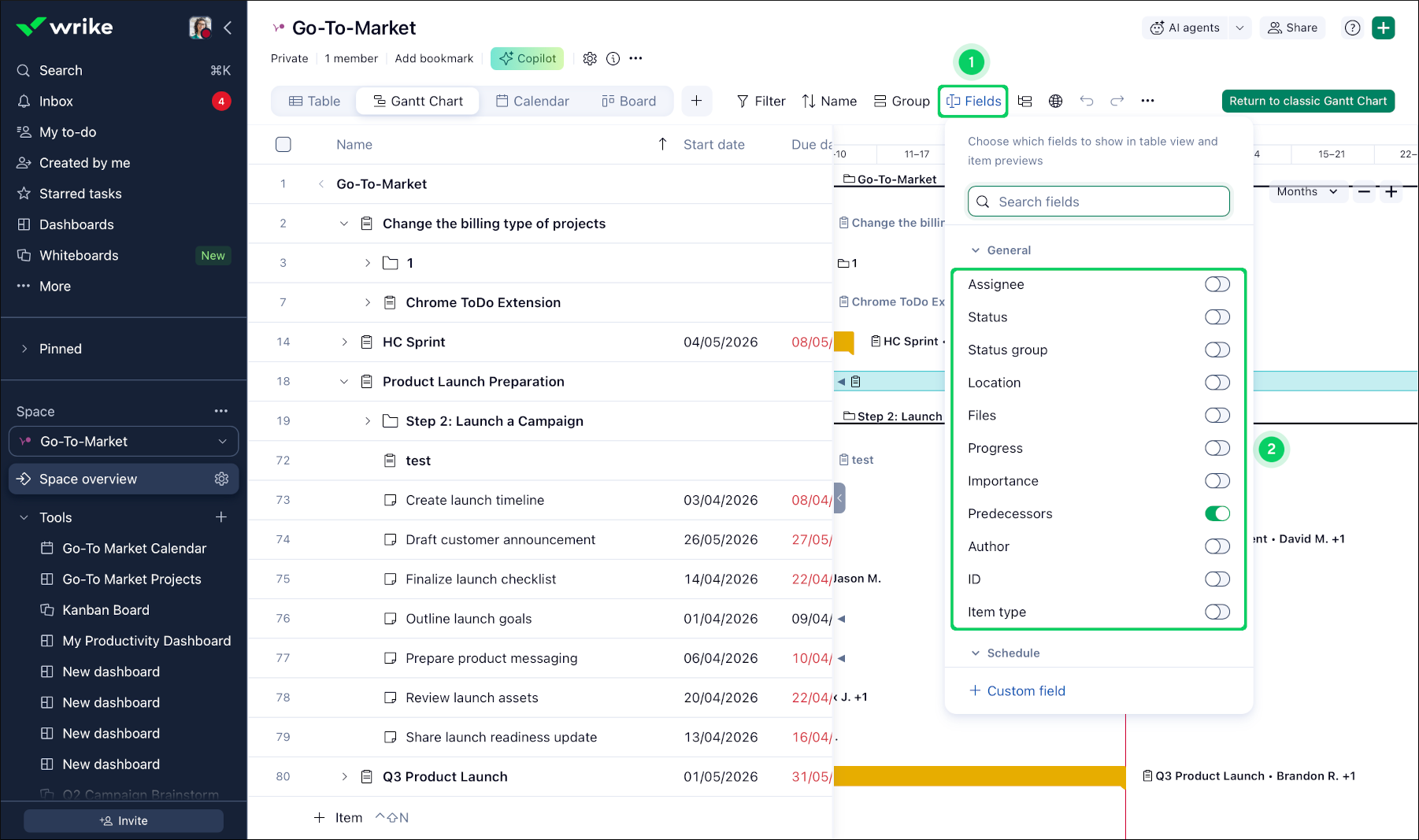Select the Gantt Chart tab
1419x840 pixels.
(417, 101)
